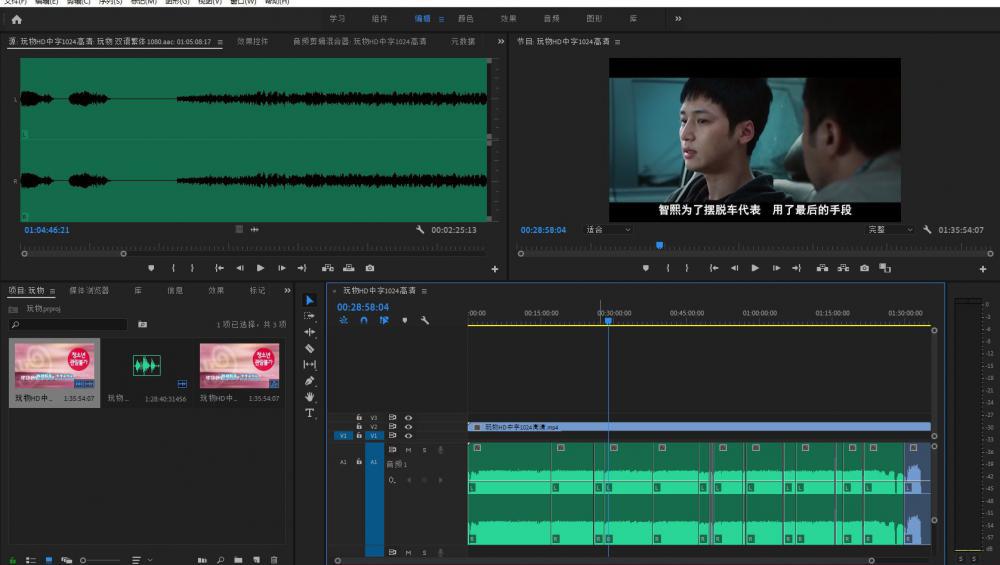Viewport: 1000px width, 565px height.
Task: Open zoom level dropdown showing 适合
Action: pos(608,230)
